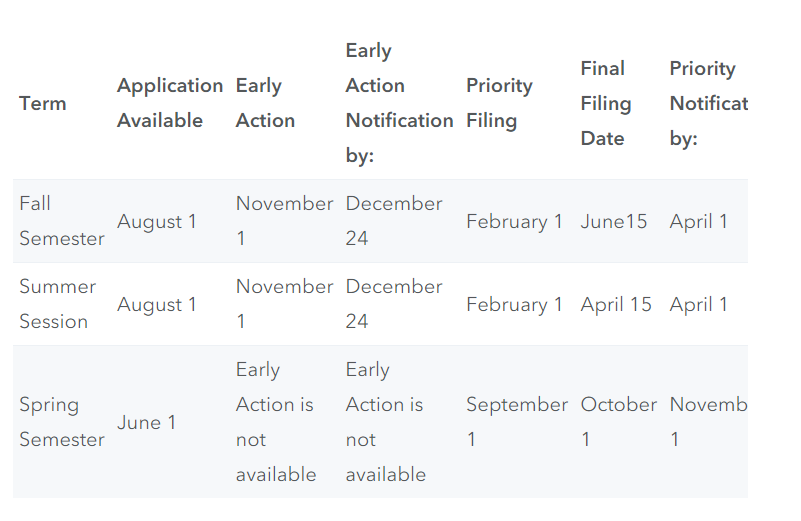Image resolution: width=801 pixels, height=521 pixels.
Task: Click the "Term" column header
Action: coord(43,103)
